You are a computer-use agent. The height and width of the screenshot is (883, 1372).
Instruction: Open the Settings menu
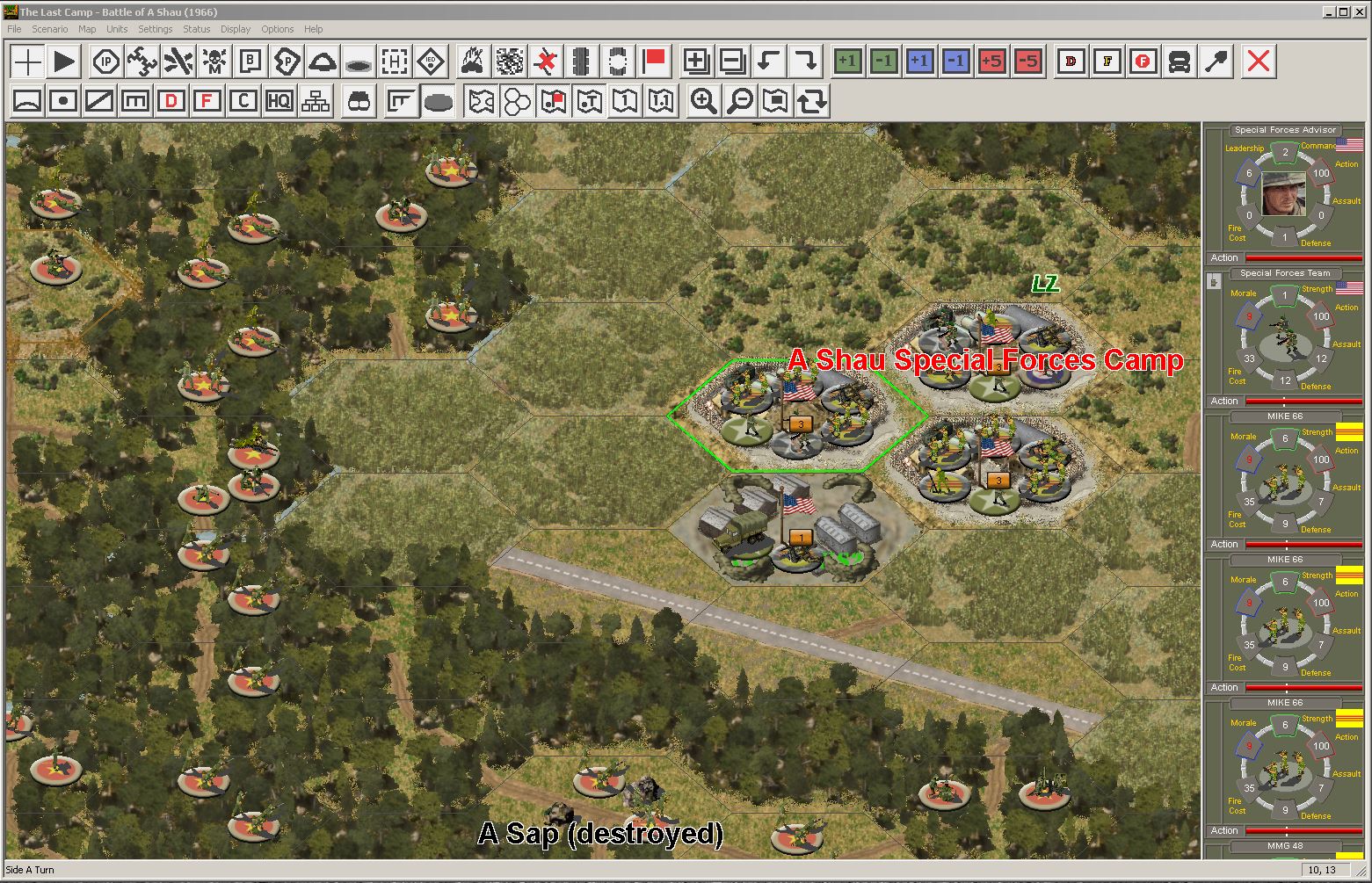[156, 29]
